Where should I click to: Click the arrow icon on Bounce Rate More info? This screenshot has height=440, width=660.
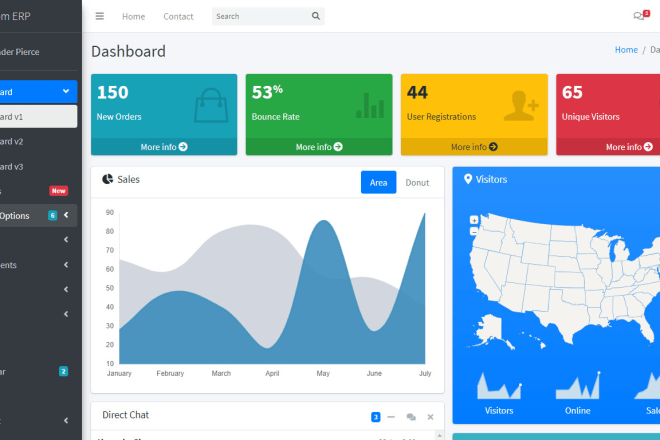point(338,147)
